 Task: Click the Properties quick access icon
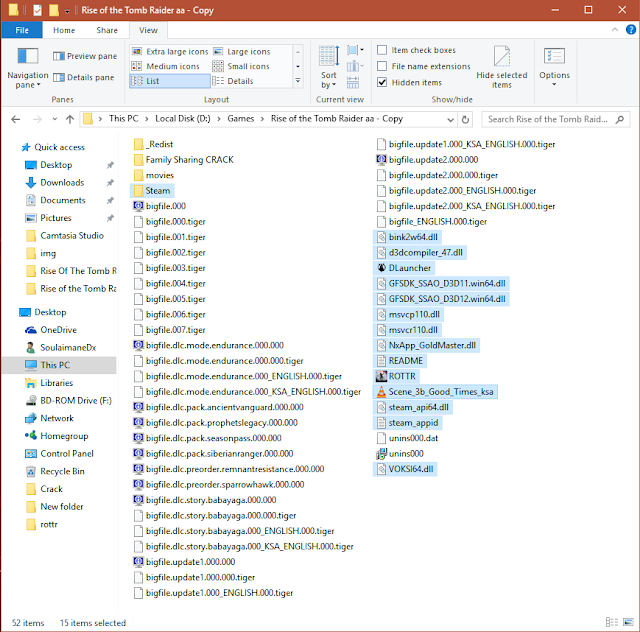37,10
